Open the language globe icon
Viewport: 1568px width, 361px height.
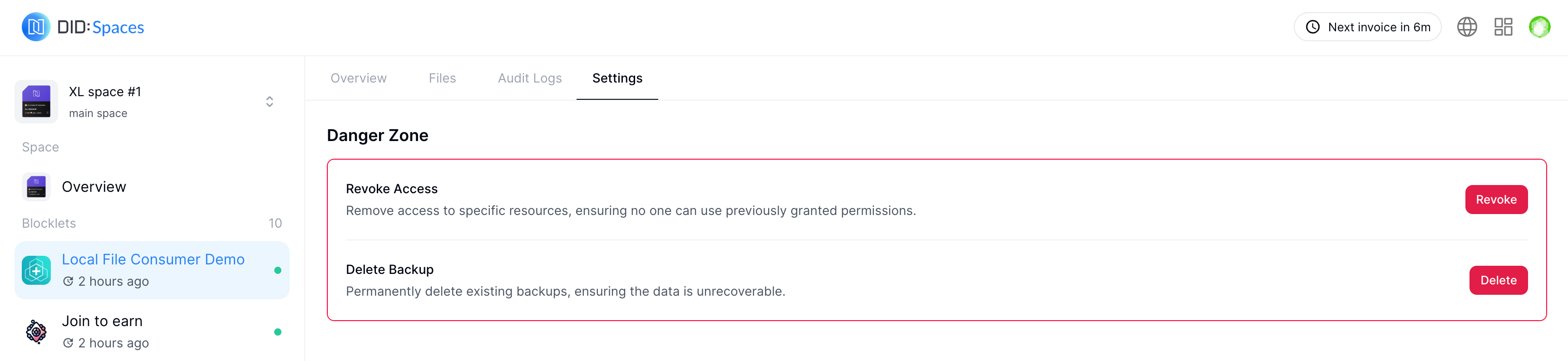1466,27
